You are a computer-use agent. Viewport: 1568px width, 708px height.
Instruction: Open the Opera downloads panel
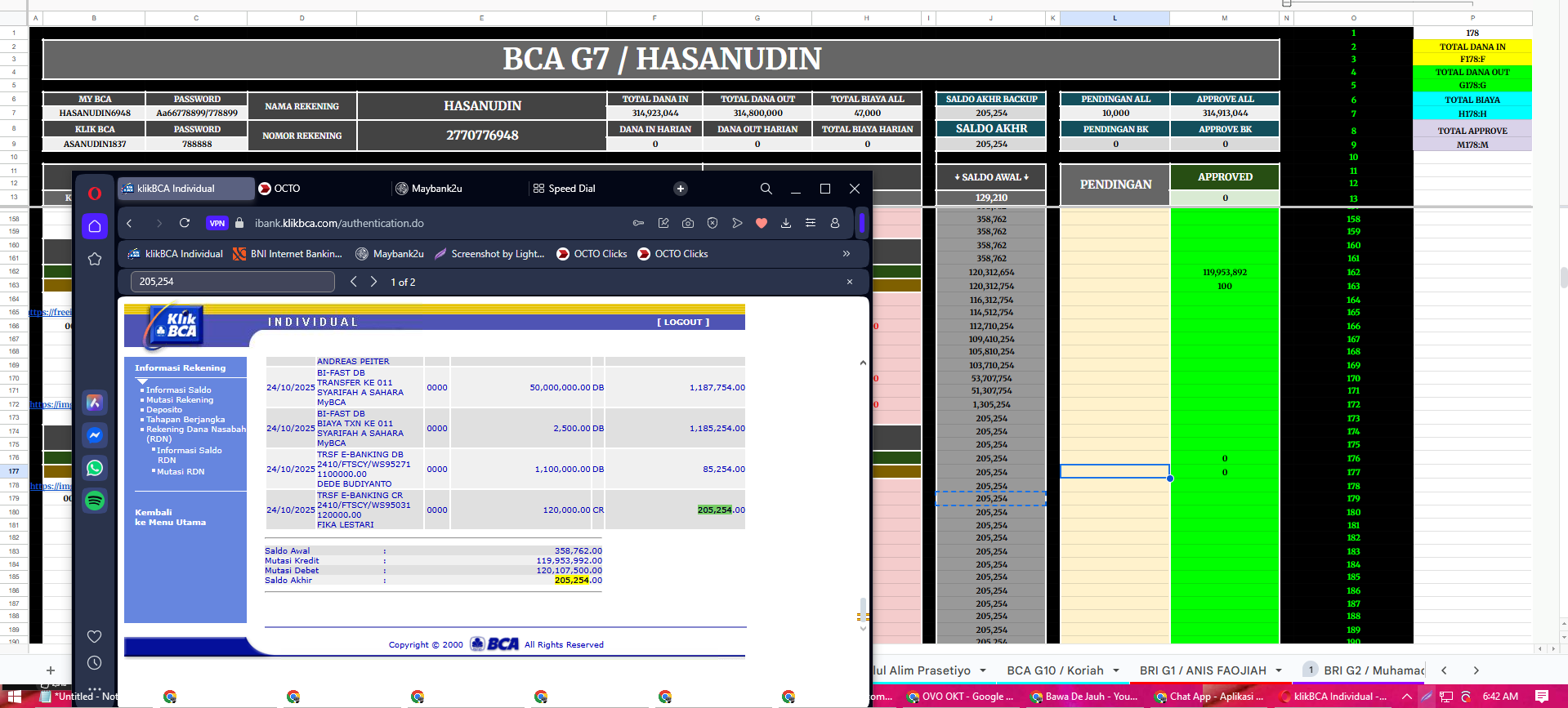tap(786, 223)
